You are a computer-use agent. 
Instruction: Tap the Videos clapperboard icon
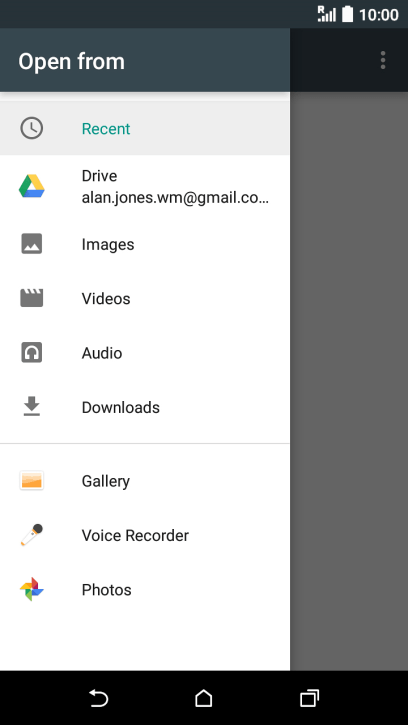tap(31, 298)
